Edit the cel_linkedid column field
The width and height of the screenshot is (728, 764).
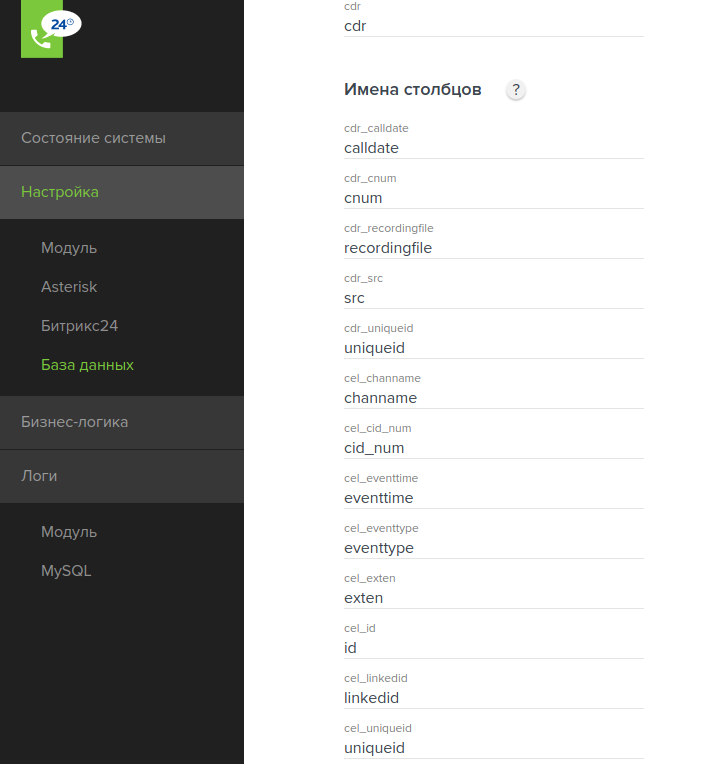pos(494,698)
